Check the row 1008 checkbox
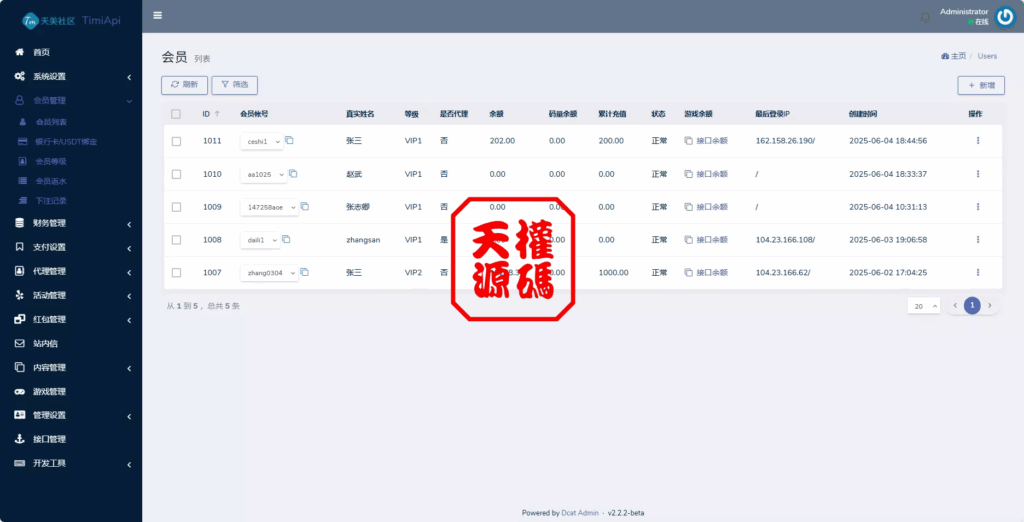This screenshot has height=522, width=1024. 176,240
